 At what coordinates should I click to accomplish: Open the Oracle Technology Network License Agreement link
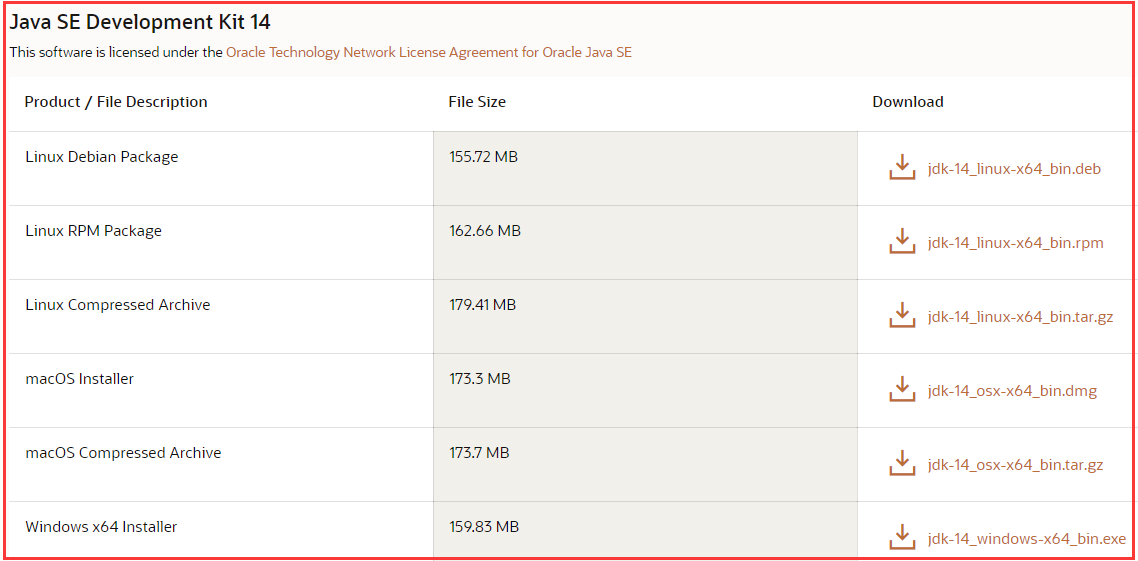[x=428, y=52]
